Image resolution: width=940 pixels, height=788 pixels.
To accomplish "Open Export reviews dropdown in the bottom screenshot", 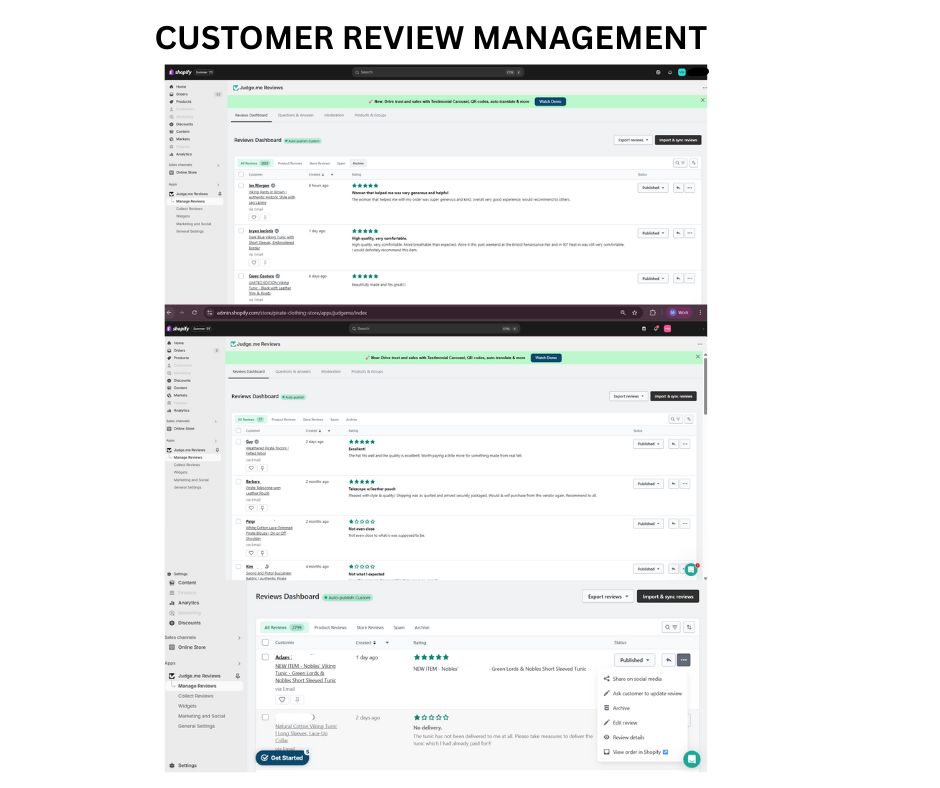I will [608, 597].
